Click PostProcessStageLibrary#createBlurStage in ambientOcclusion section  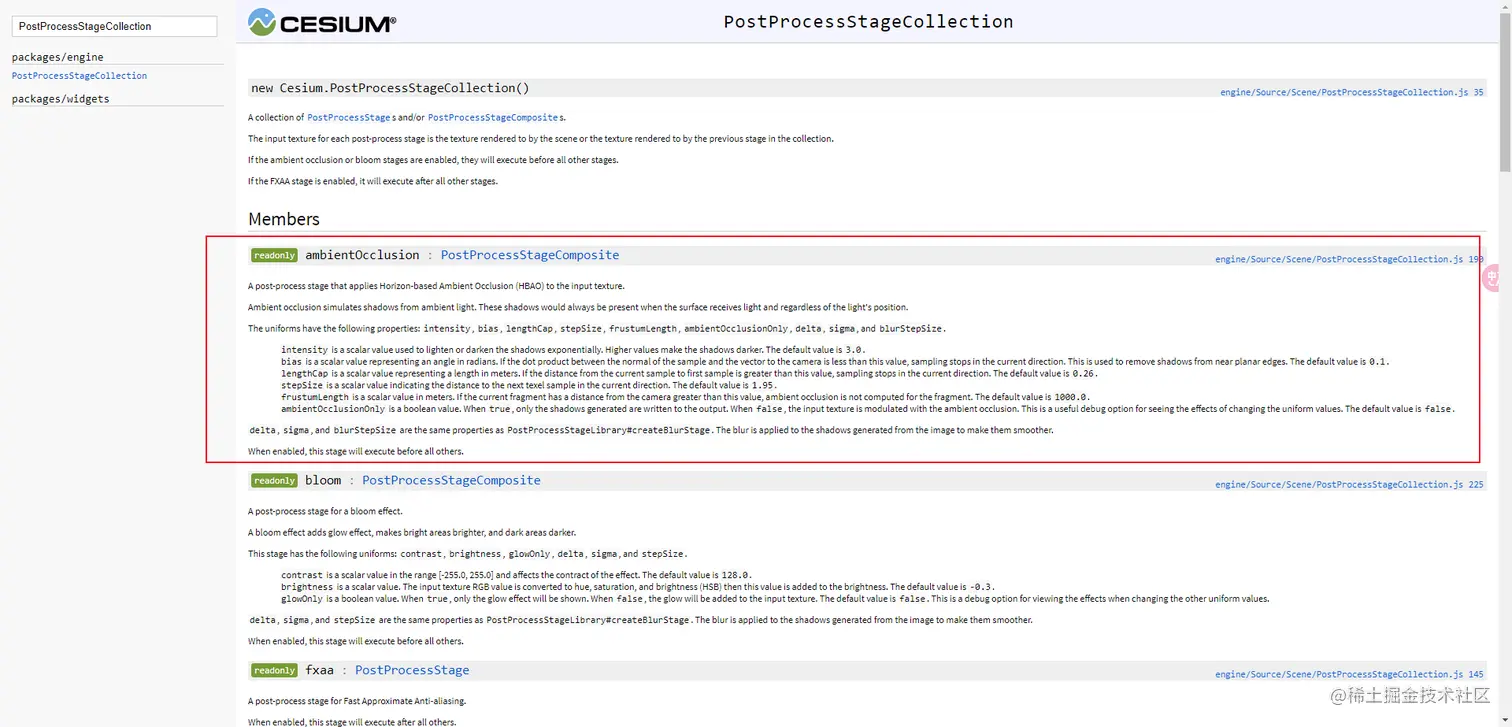click(x=609, y=430)
